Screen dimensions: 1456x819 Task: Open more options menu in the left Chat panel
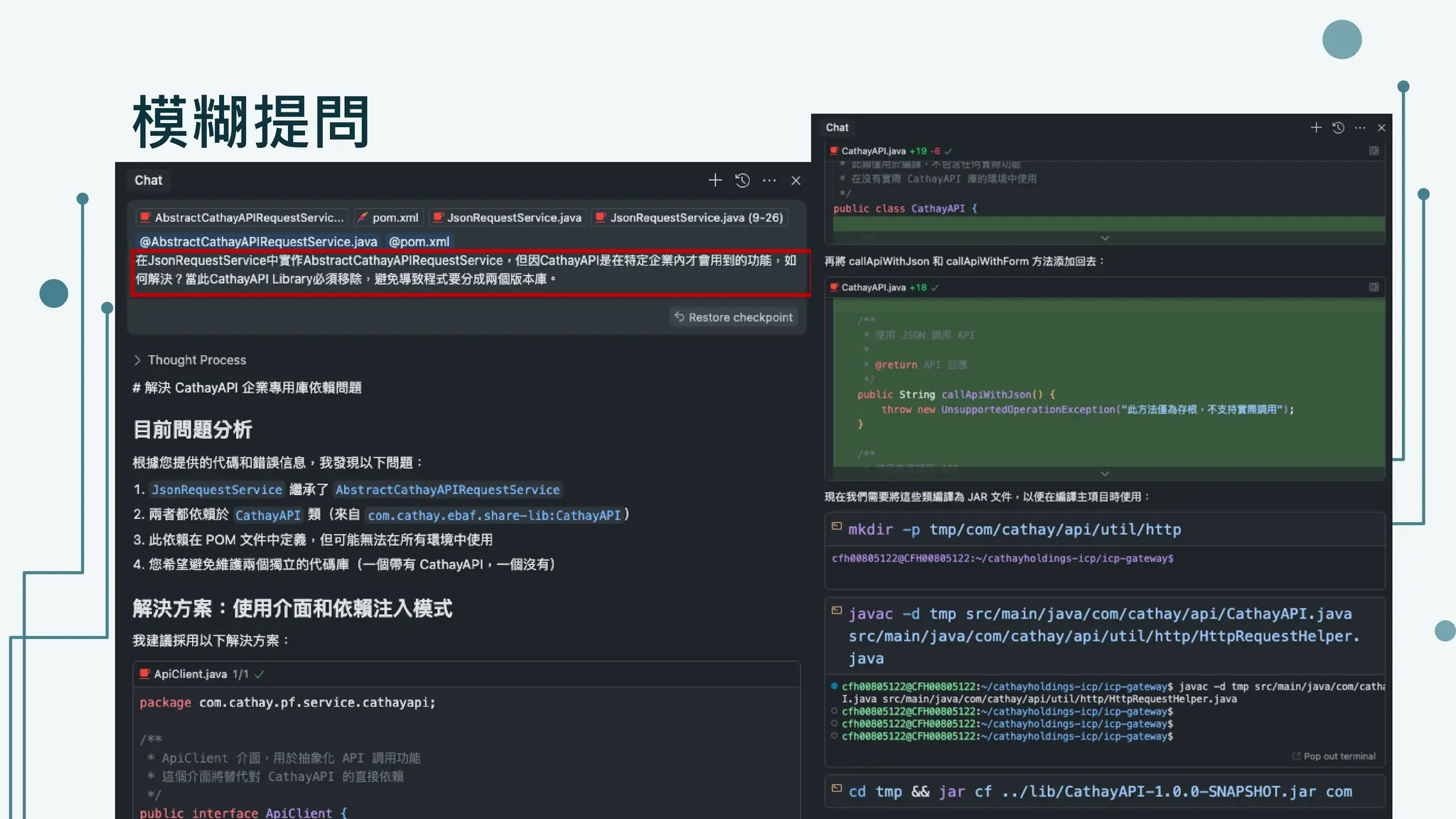click(x=769, y=181)
